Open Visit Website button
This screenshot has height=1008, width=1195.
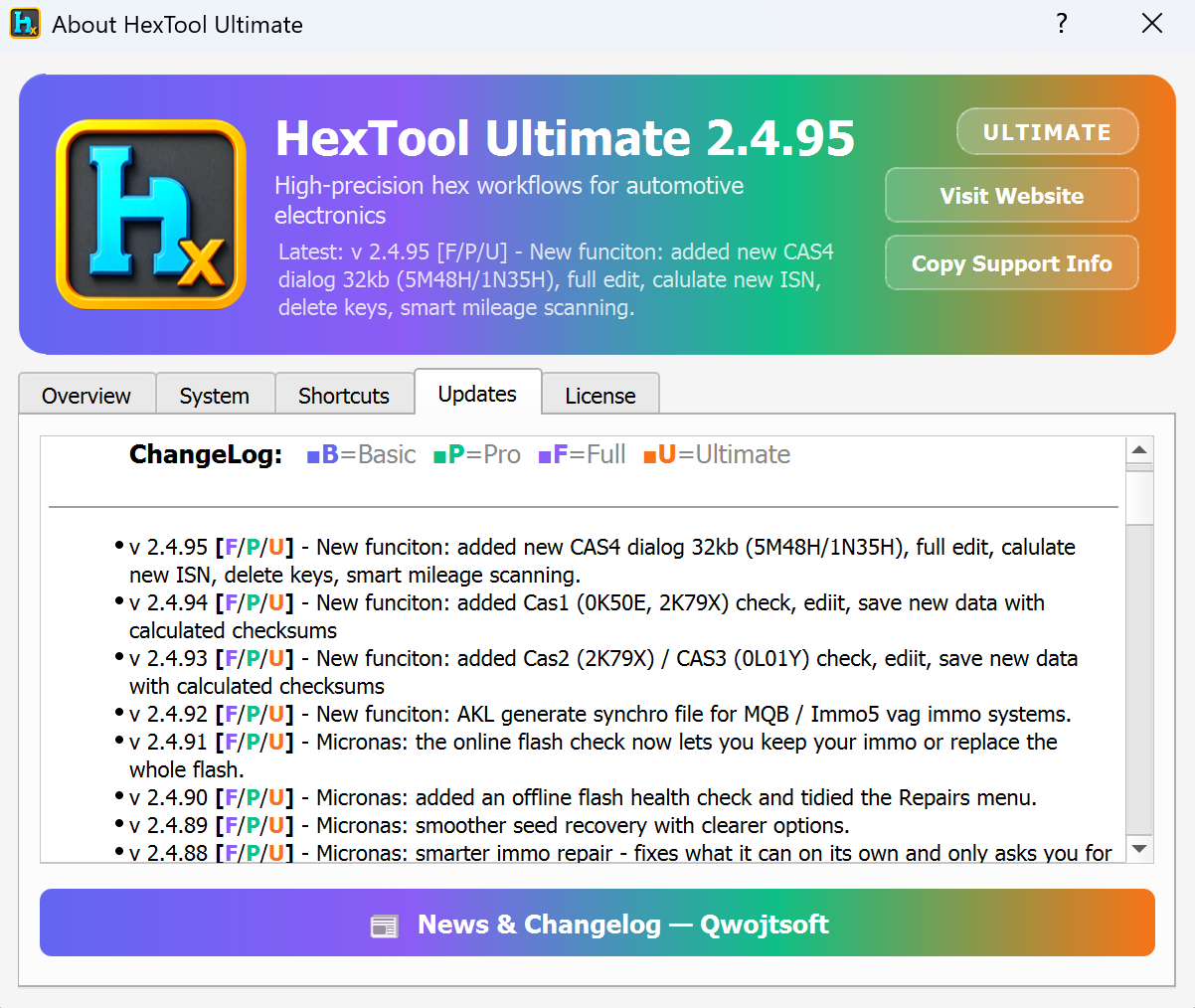tap(1012, 196)
